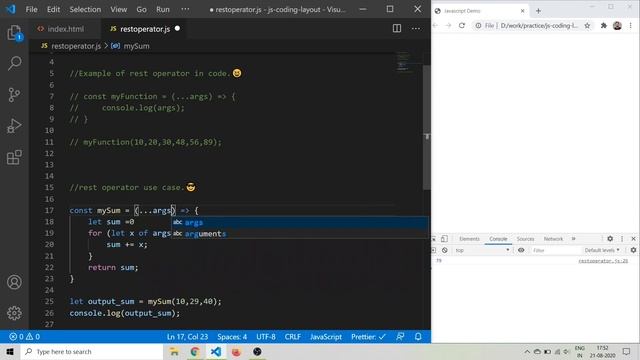Change indentation via Spaces: 4
The image size is (640, 360).
coord(232,337)
